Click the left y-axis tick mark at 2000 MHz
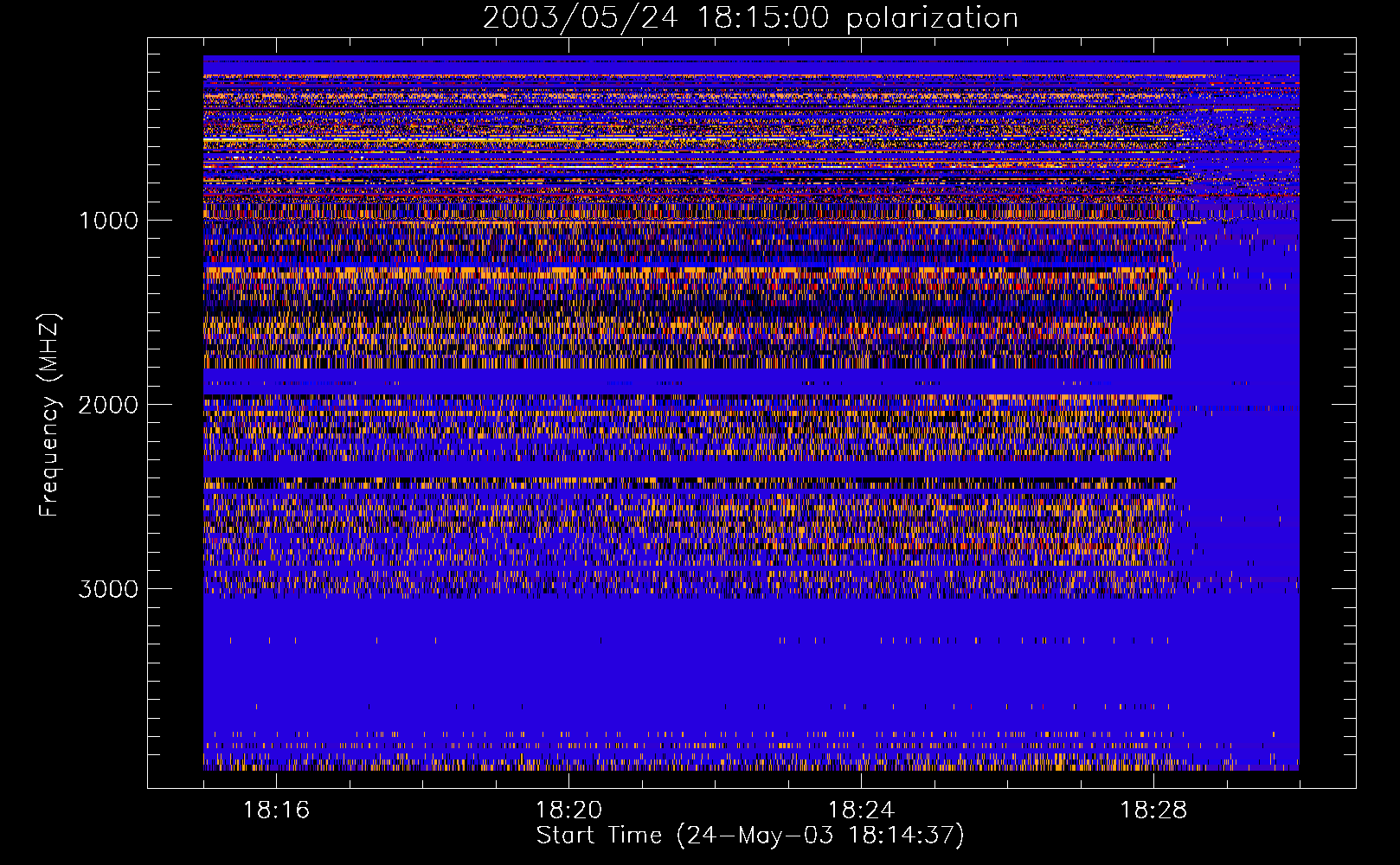This screenshot has width=1400, height=865. [x=155, y=404]
